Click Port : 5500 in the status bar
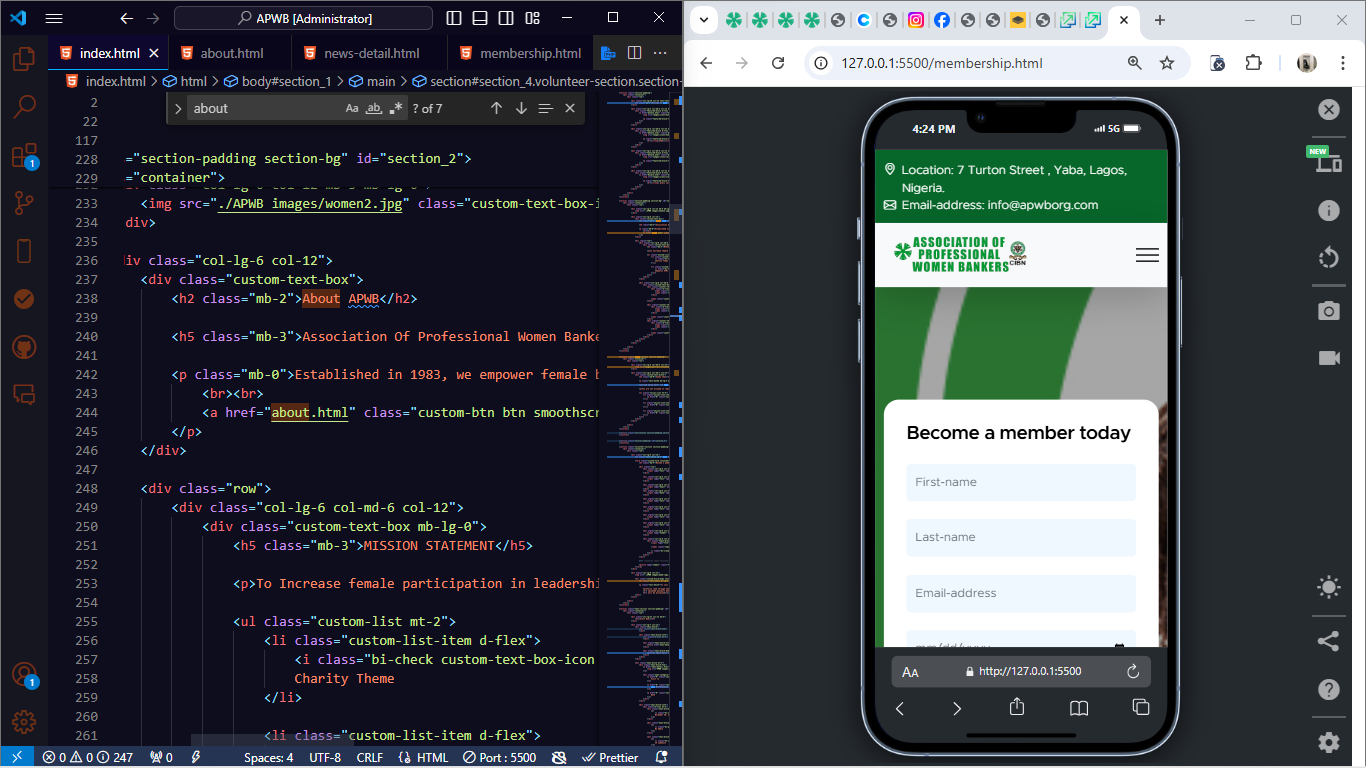Image resolution: width=1366 pixels, height=768 pixels. click(x=499, y=757)
